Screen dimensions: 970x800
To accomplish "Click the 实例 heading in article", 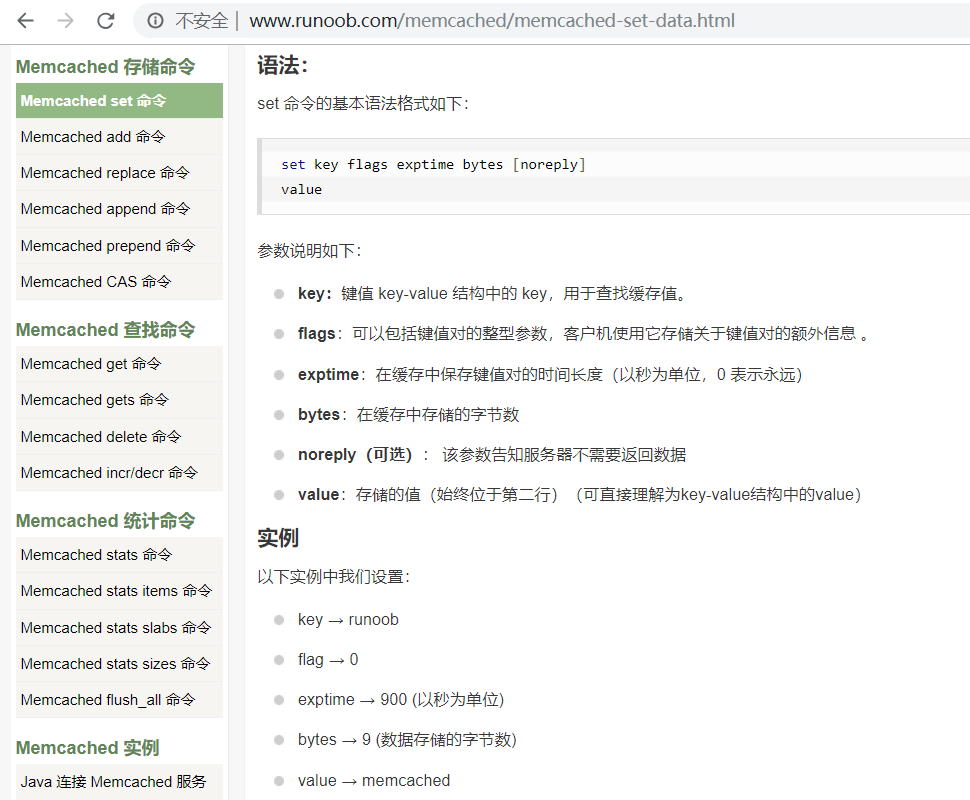I will [278, 538].
